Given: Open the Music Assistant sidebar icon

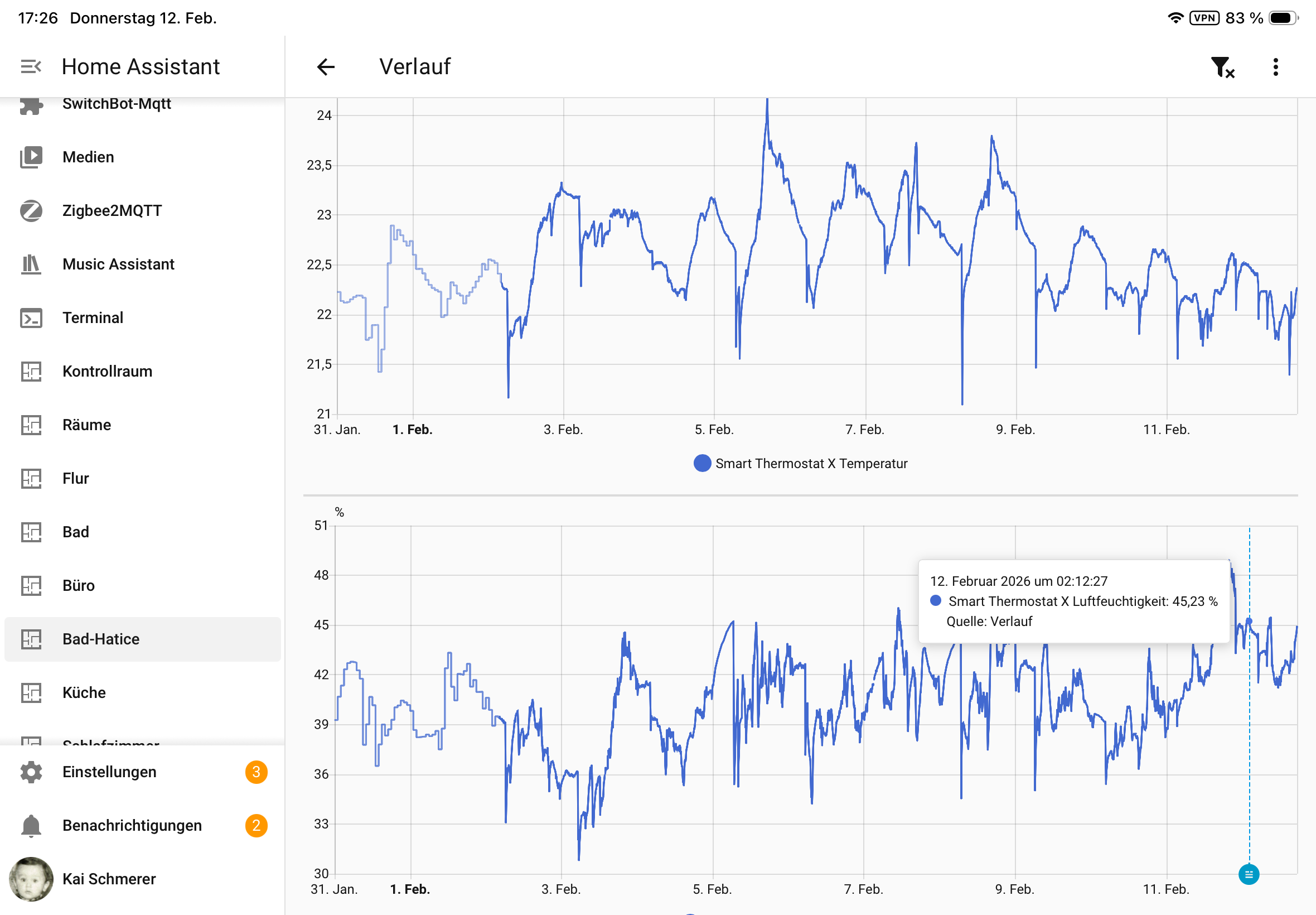Looking at the screenshot, I should point(31,264).
